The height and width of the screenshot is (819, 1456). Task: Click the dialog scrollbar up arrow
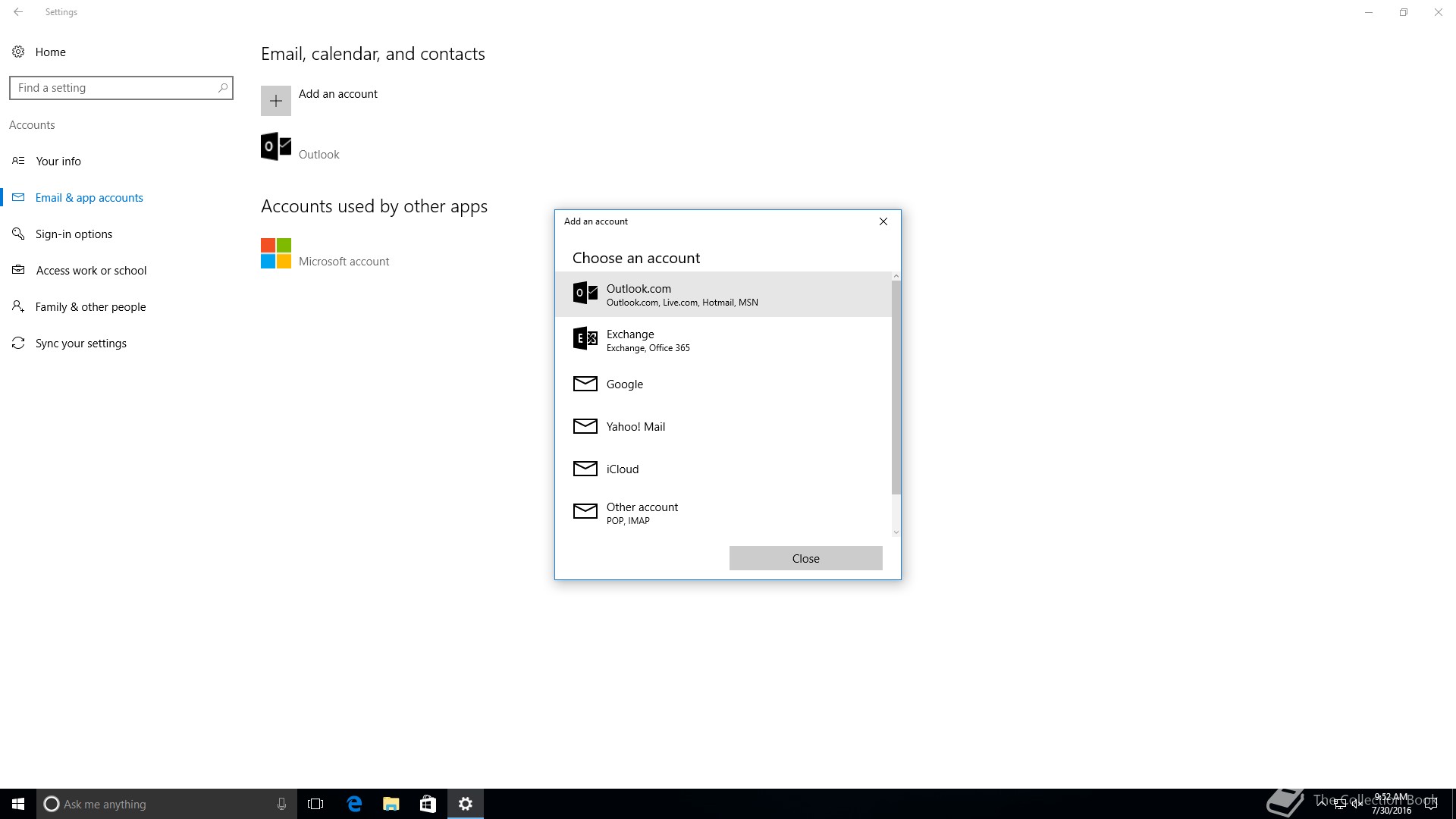click(x=896, y=276)
